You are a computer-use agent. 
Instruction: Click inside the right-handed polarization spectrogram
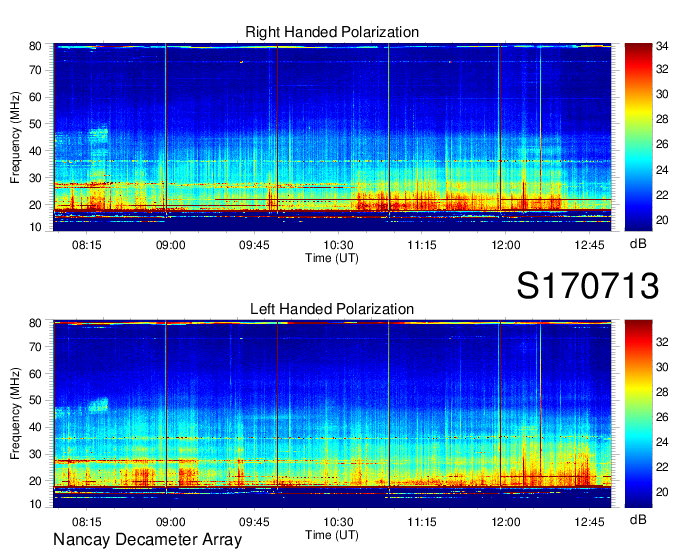pos(332,137)
